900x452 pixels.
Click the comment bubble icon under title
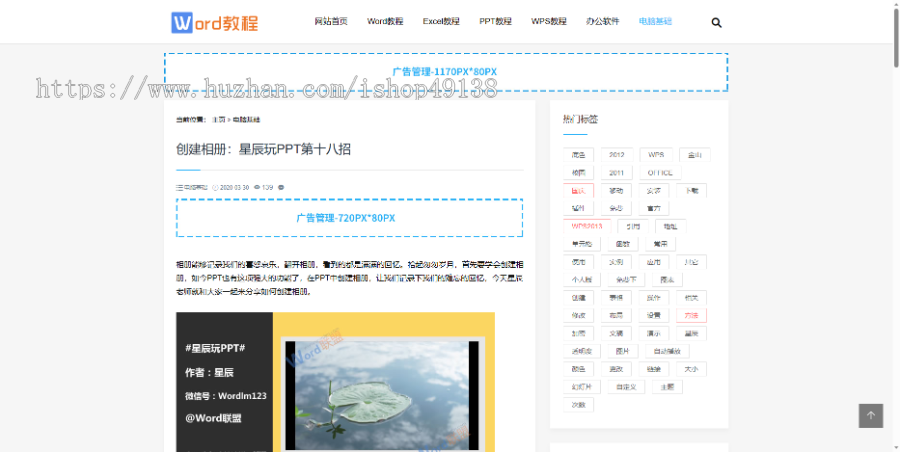pyautogui.click(x=281, y=187)
